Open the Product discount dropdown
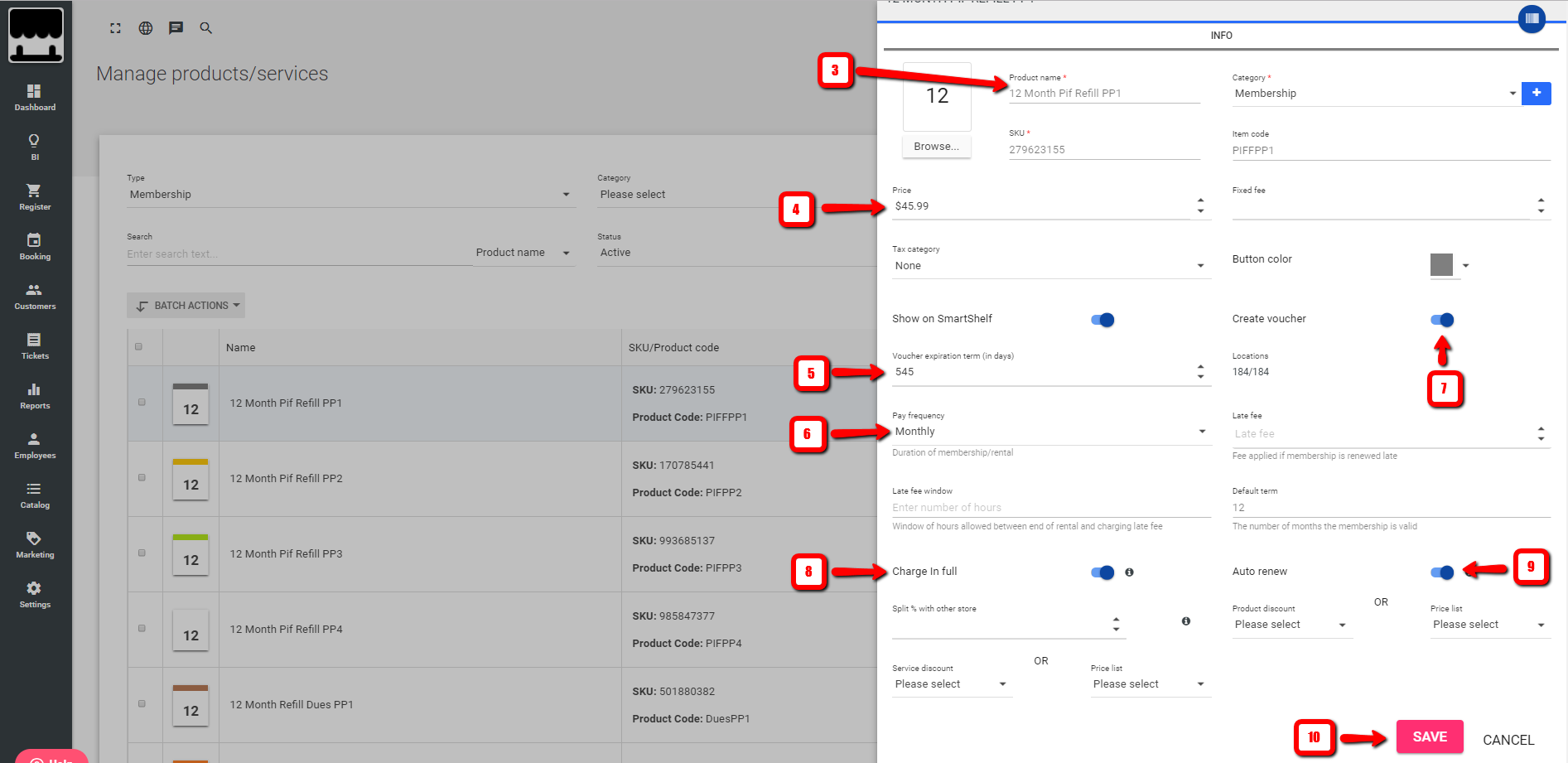The width and height of the screenshot is (1568, 763). pos(1292,625)
